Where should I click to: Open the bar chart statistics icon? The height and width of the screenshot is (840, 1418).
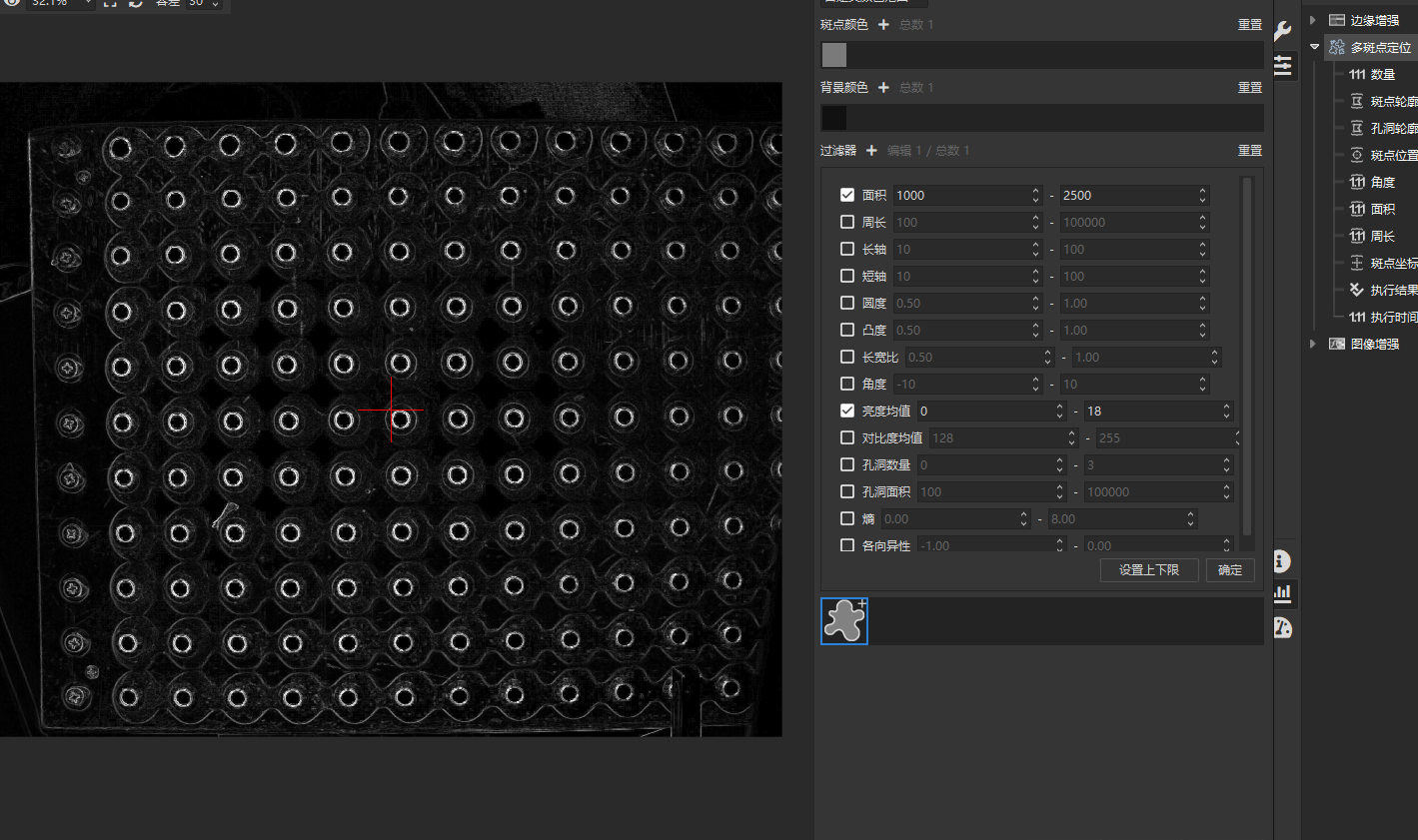click(x=1283, y=593)
